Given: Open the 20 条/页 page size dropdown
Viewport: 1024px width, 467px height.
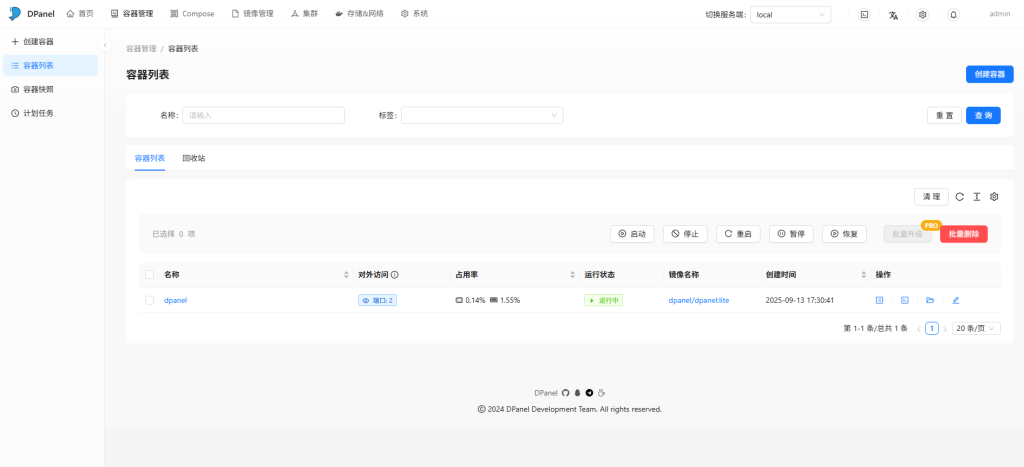Looking at the screenshot, I should 975,328.
